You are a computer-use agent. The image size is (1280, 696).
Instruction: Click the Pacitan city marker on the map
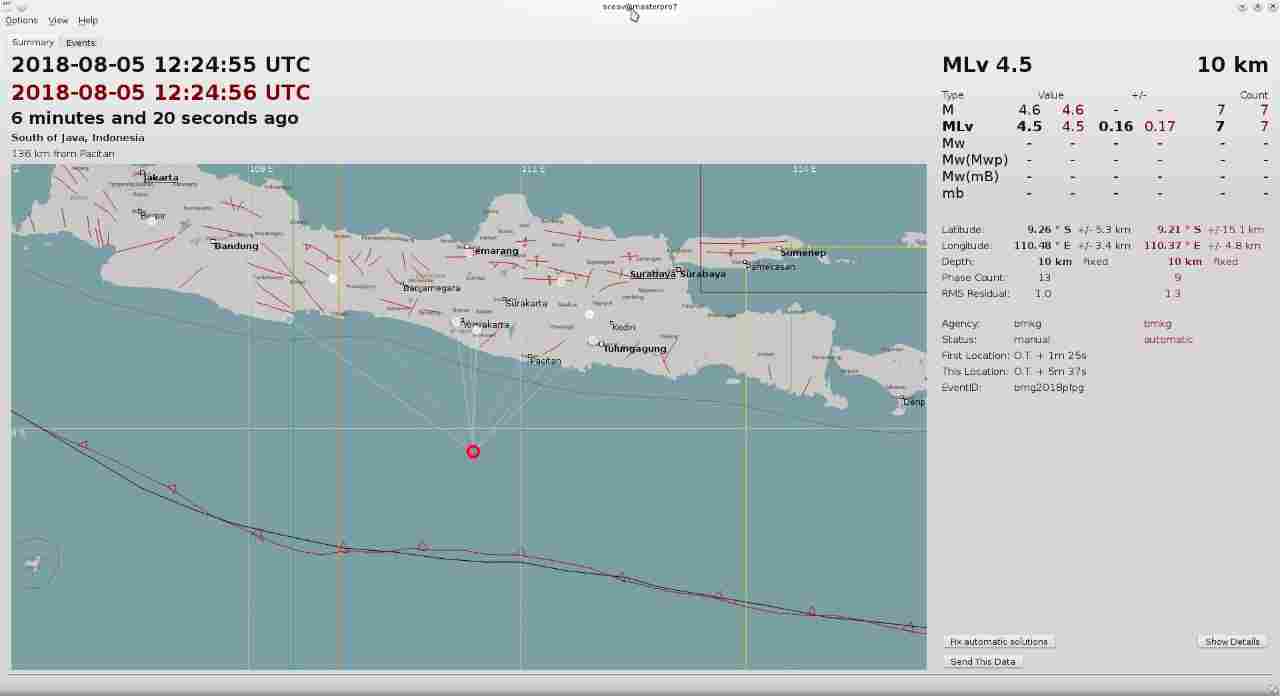(531, 357)
